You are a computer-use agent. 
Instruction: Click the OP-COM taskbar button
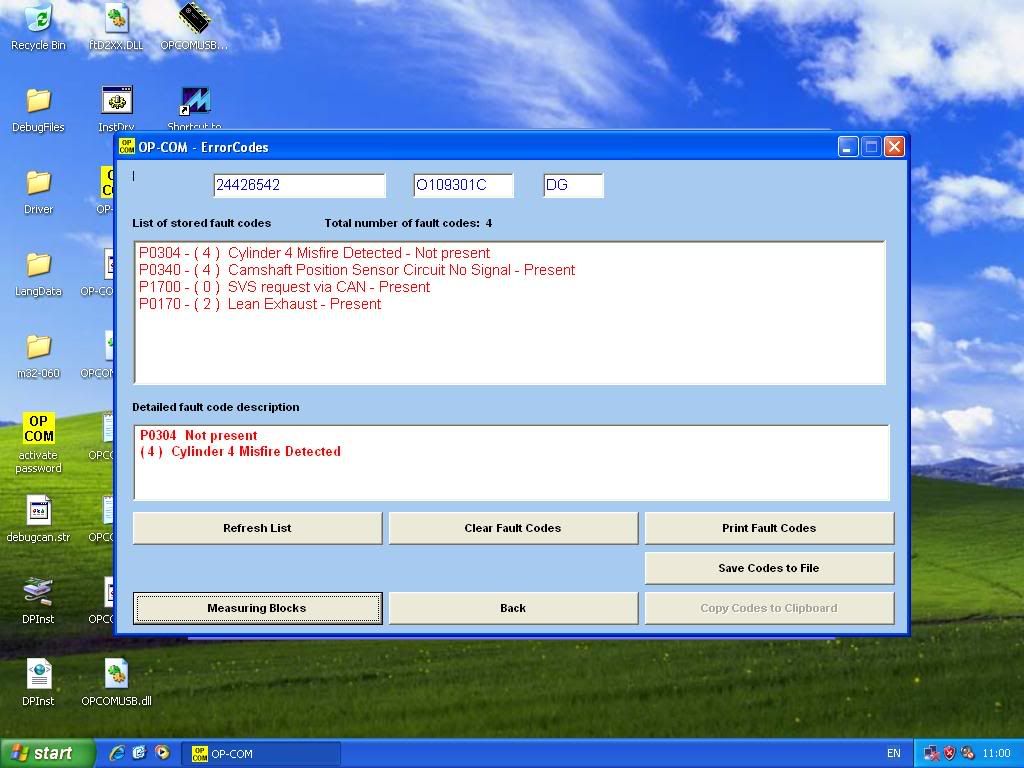(x=263, y=754)
